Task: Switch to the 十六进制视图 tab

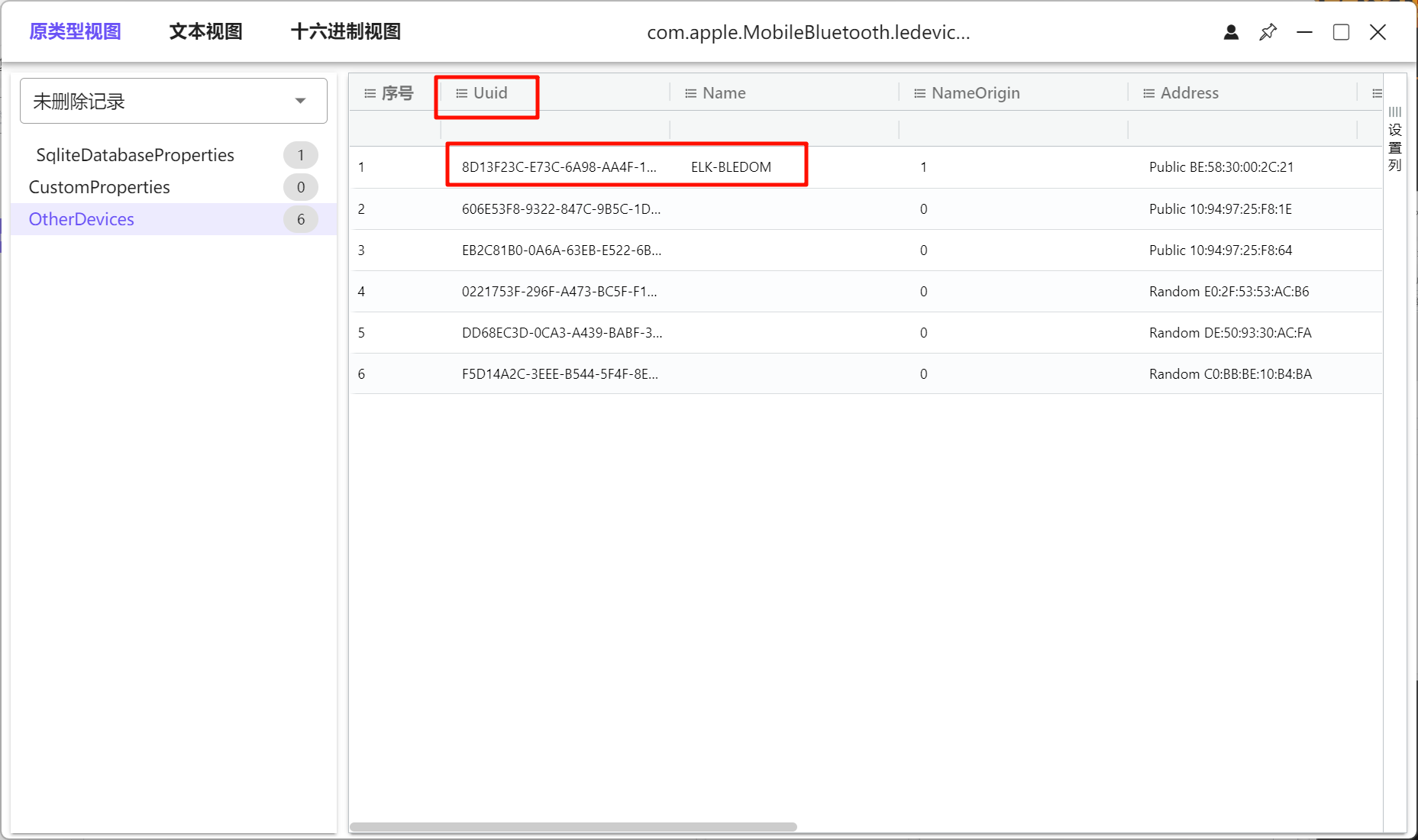Action: pyautogui.click(x=345, y=32)
